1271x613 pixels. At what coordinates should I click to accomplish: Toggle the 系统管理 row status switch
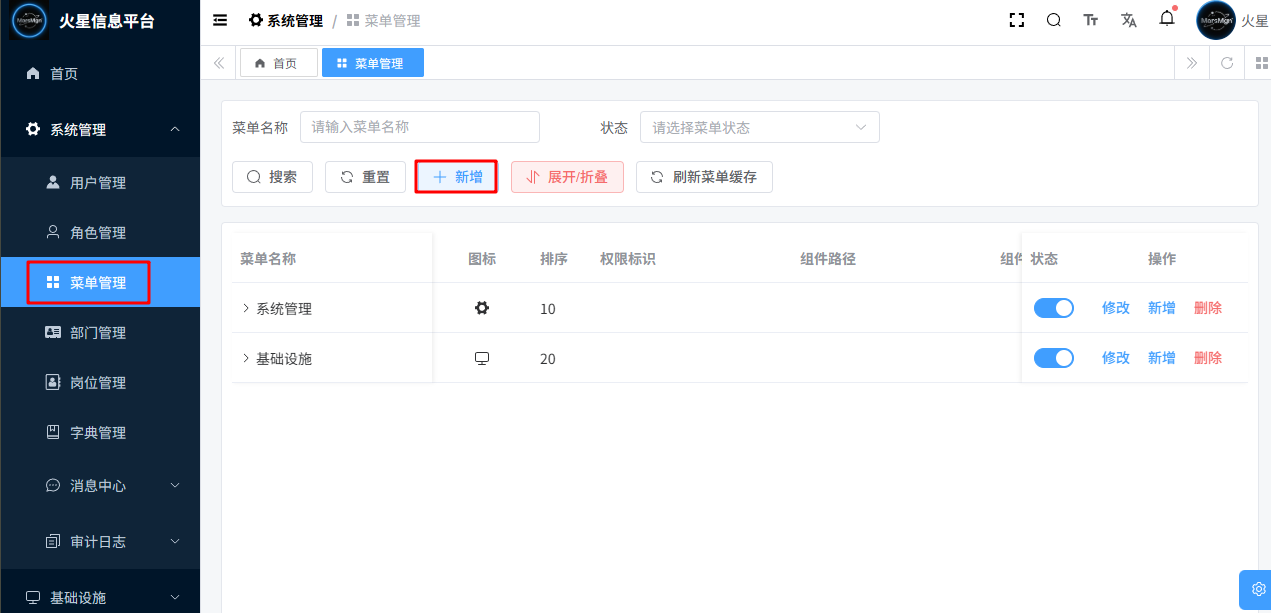1053,308
